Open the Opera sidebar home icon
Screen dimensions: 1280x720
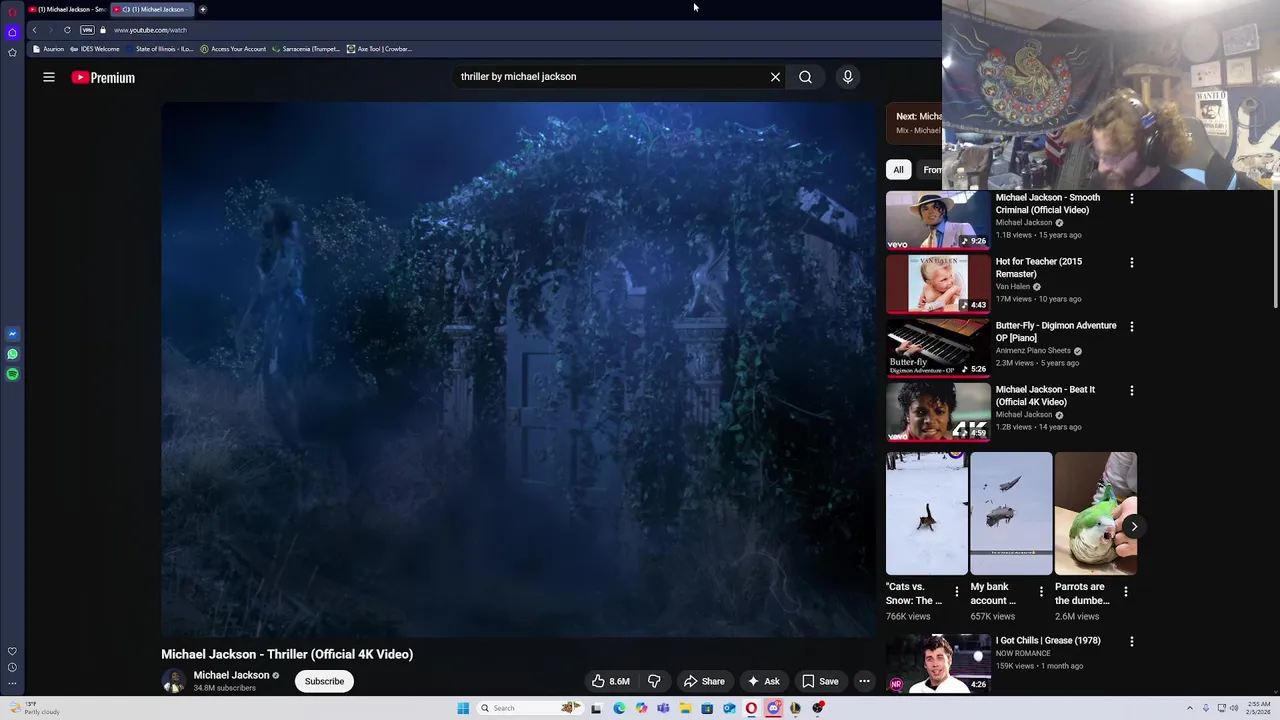click(12, 32)
